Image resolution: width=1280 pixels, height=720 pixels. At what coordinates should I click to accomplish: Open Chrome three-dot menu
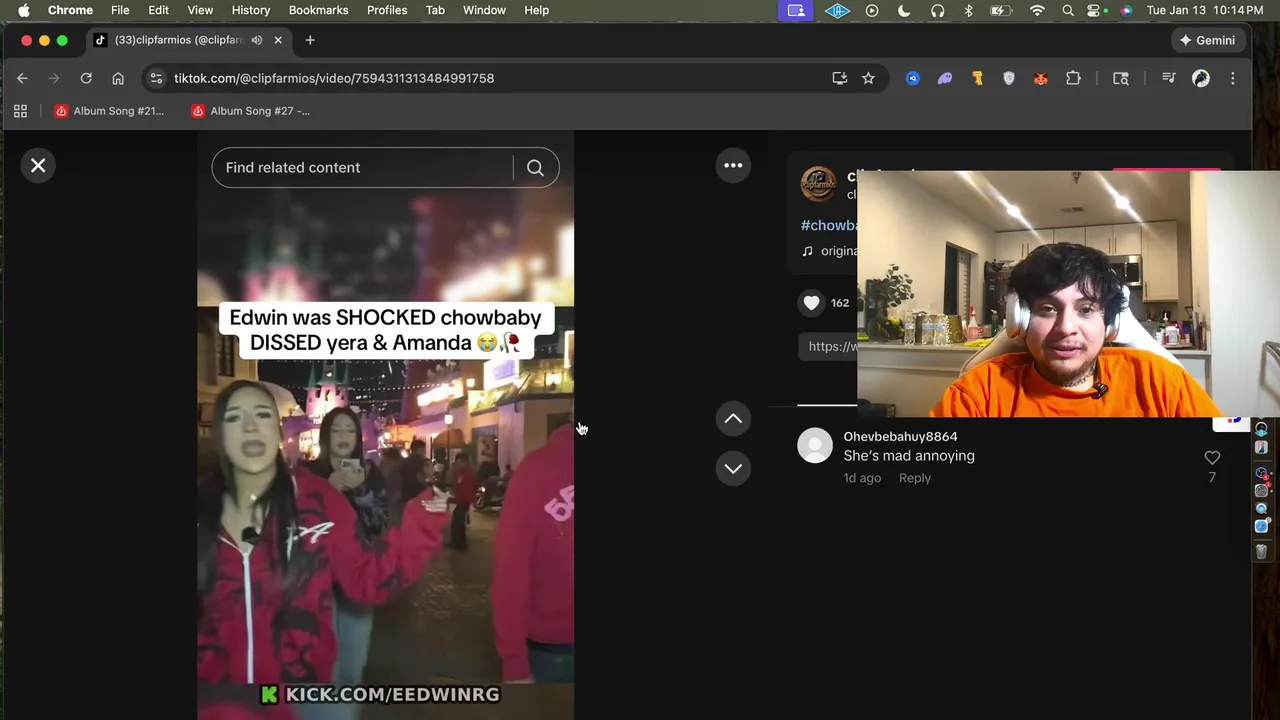click(x=1233, y=78)
